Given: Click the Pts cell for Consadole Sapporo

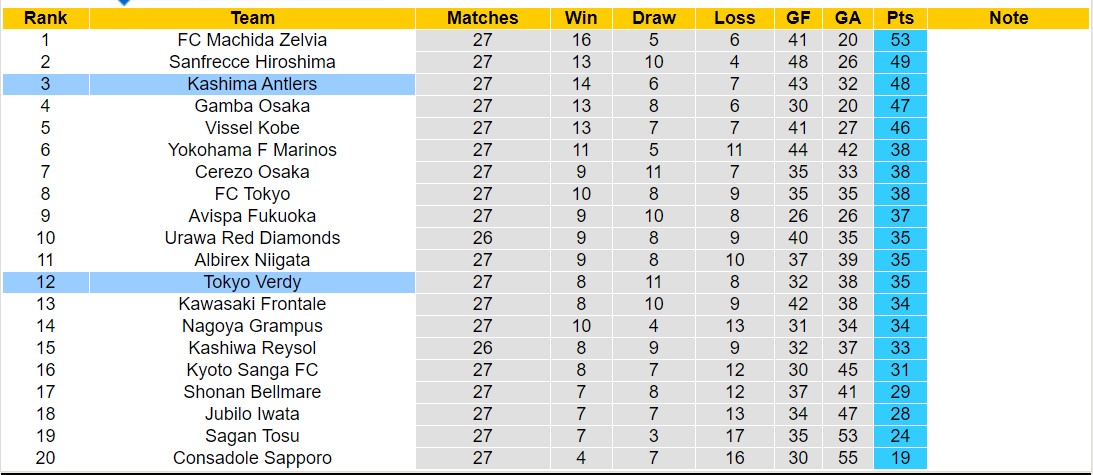Looking at the screenshot, I should tap(899, 458).
